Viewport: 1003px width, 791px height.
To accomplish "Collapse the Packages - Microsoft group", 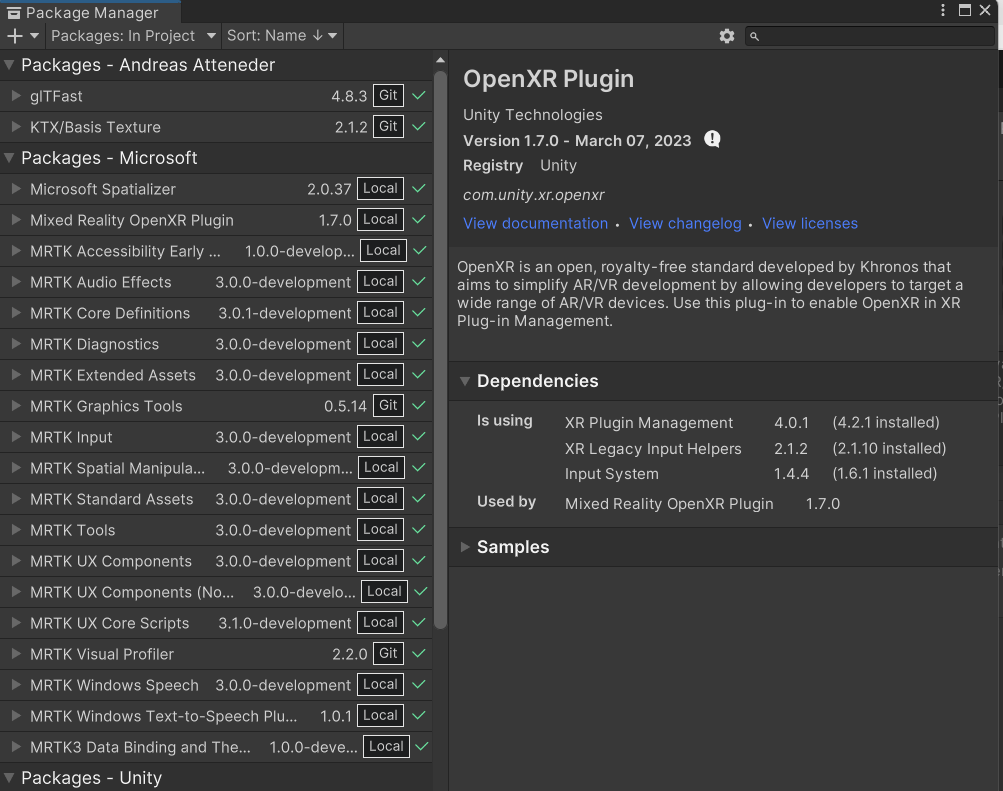I will (x=10, y=157).
